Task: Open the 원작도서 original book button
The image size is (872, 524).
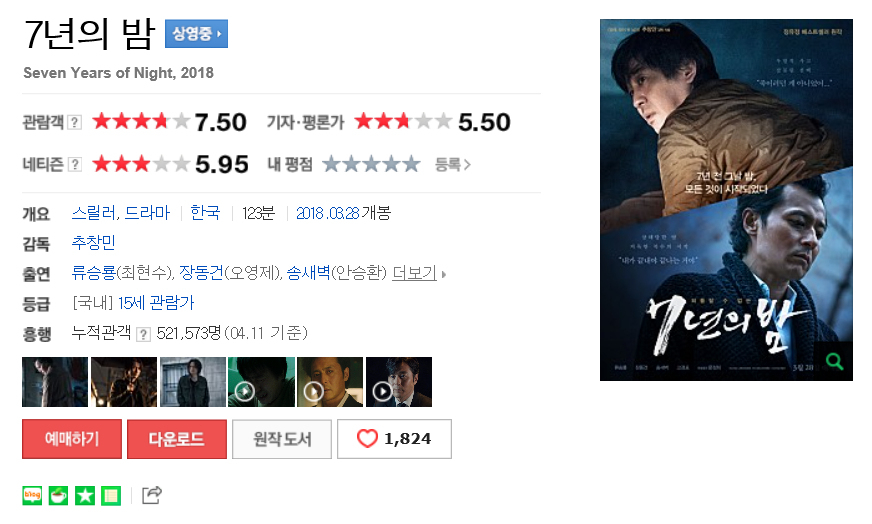Action: [x=282, y=439]
